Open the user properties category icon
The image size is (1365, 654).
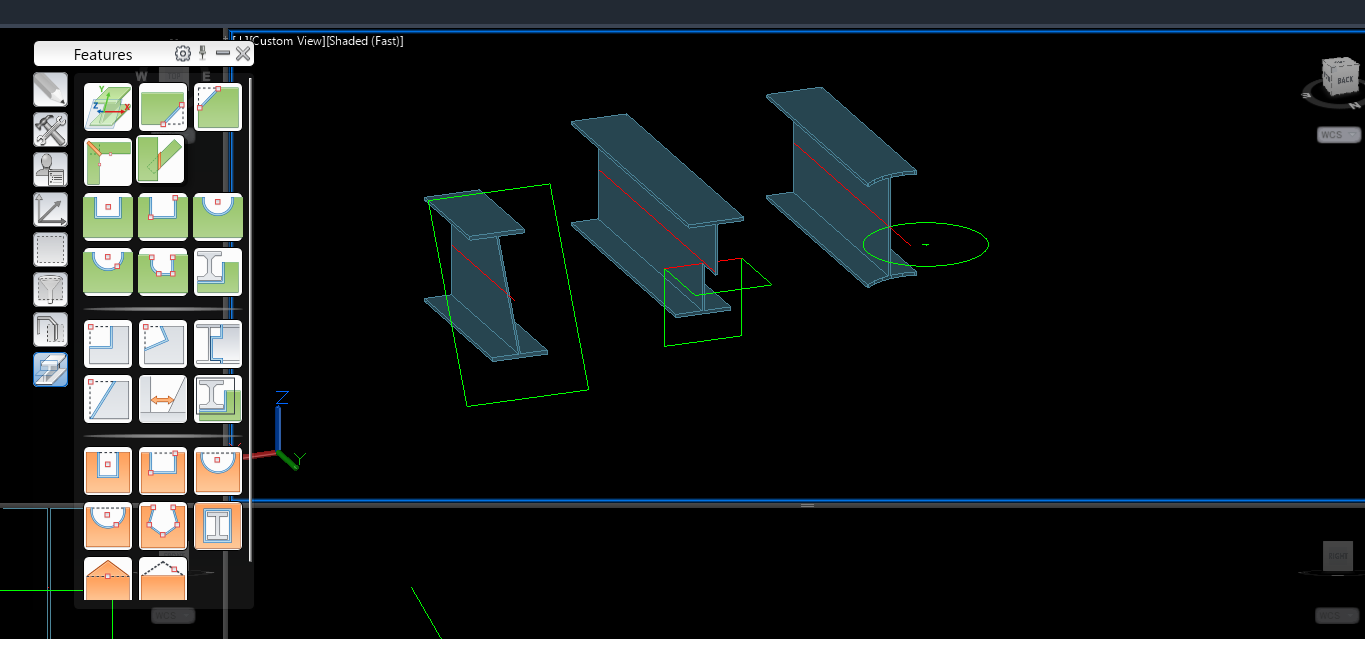tap(50, 169)
